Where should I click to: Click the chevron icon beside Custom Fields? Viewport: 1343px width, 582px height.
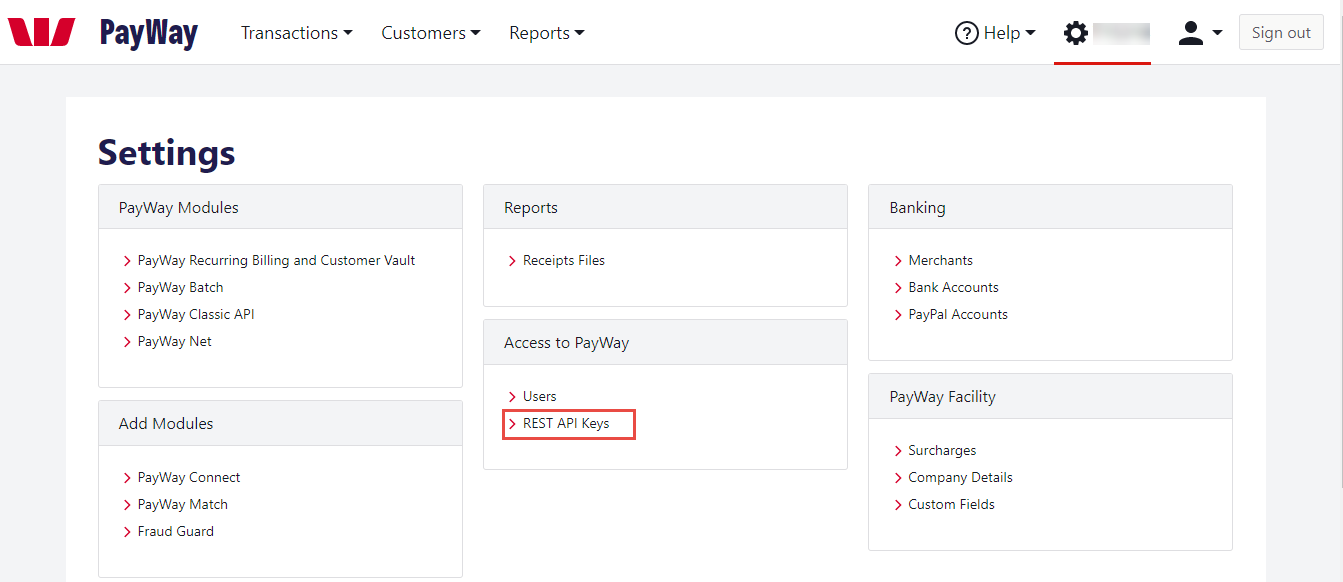point(898,505)
